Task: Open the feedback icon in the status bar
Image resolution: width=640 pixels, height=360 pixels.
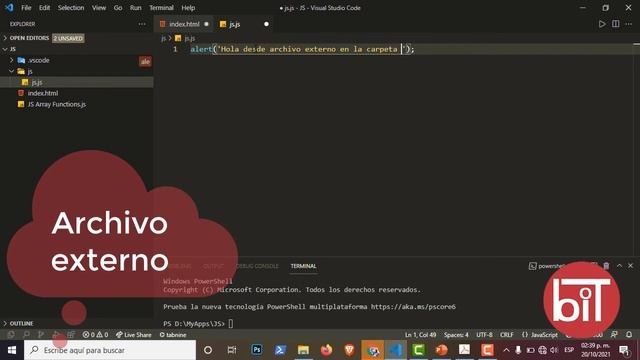Action: click(x=614, y=335)
